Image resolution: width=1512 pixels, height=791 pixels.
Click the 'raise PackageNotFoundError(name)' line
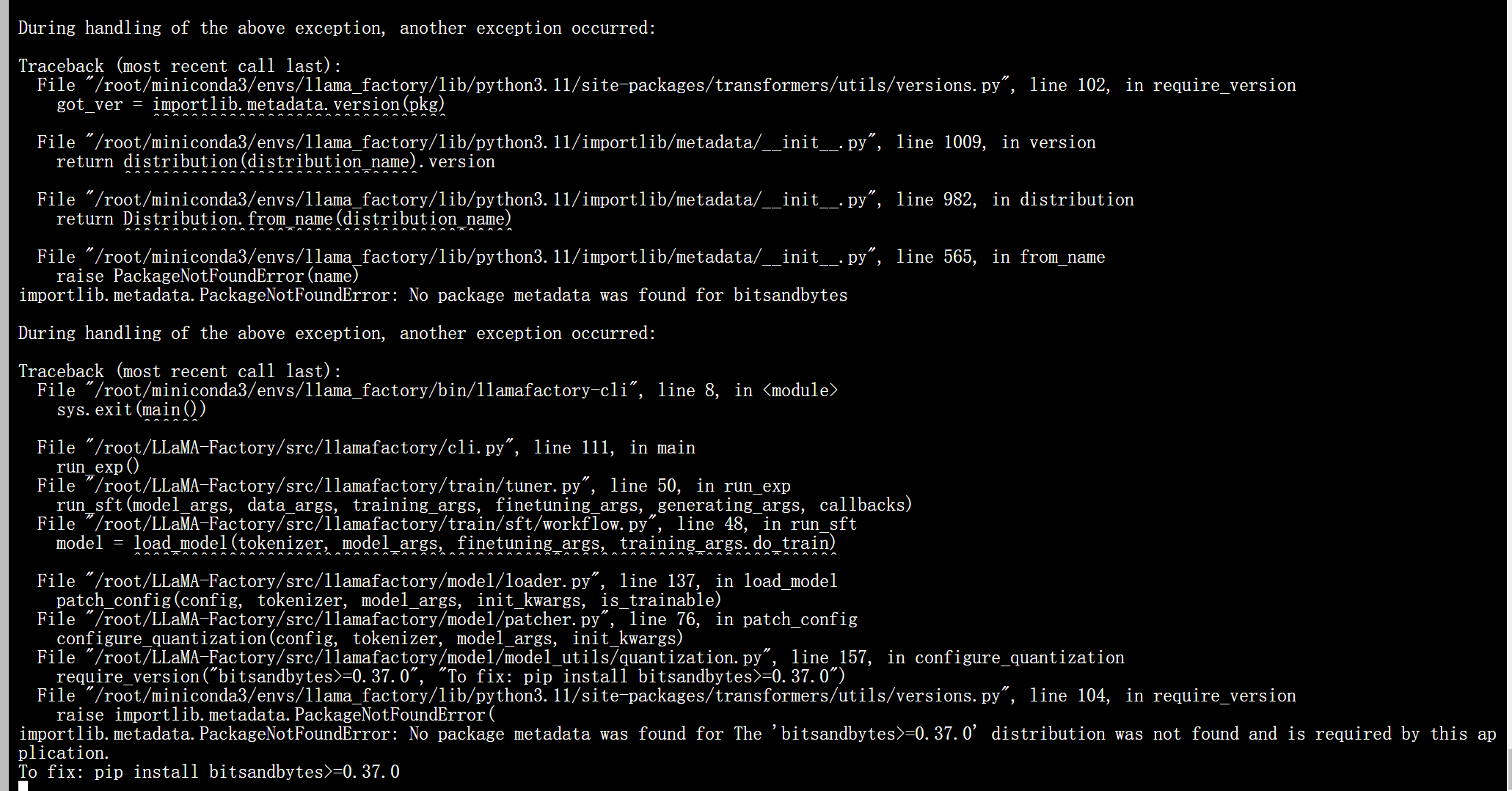point(208,276)
